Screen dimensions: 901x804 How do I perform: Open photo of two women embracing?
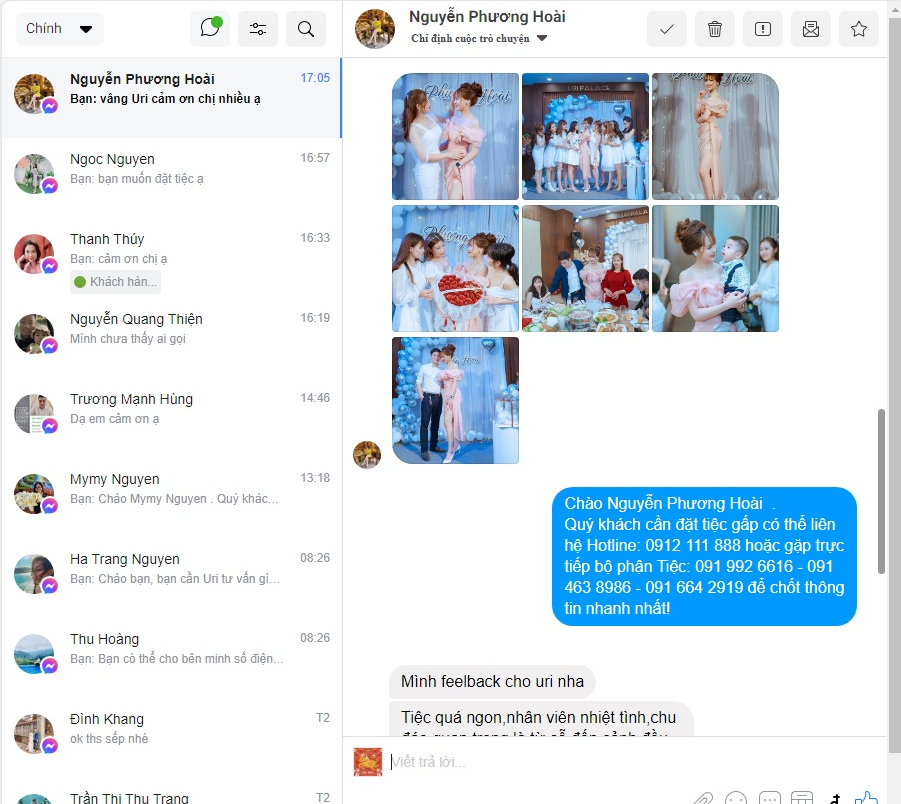455,136
